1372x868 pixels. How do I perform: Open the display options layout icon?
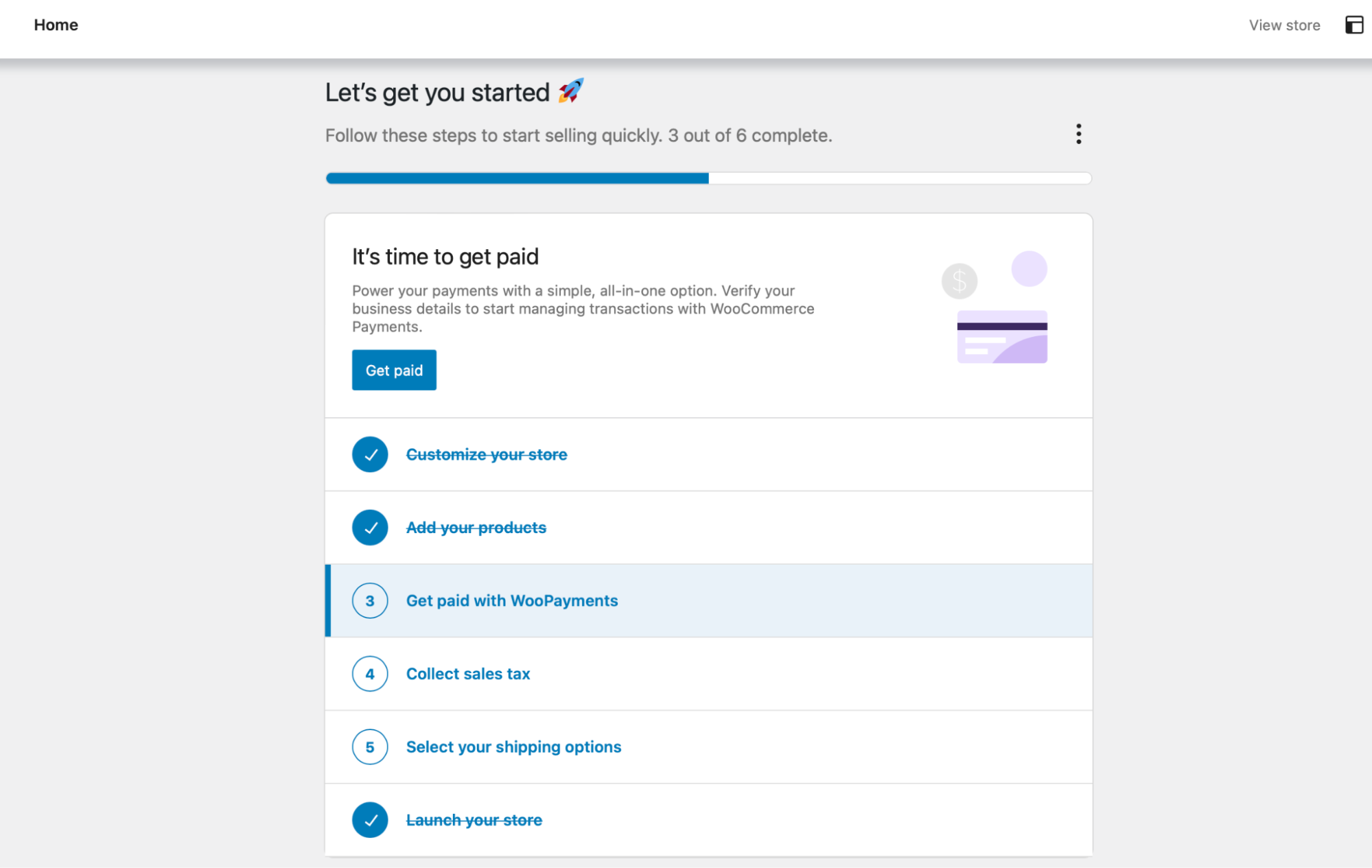tap(1353, 25)
